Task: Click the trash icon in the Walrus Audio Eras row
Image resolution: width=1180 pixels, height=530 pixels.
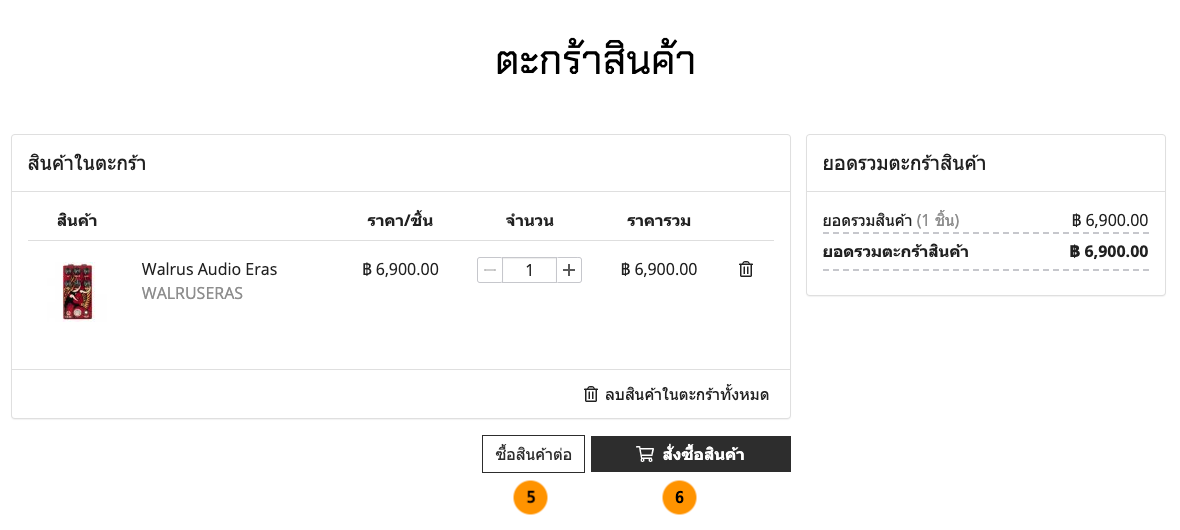Action: tap(746, 269)
